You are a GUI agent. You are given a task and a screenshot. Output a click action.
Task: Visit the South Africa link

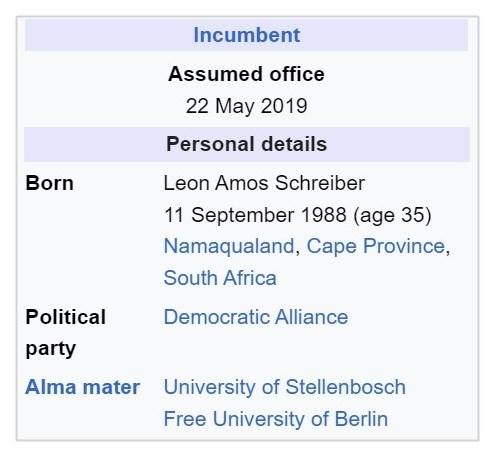(220, 278)
